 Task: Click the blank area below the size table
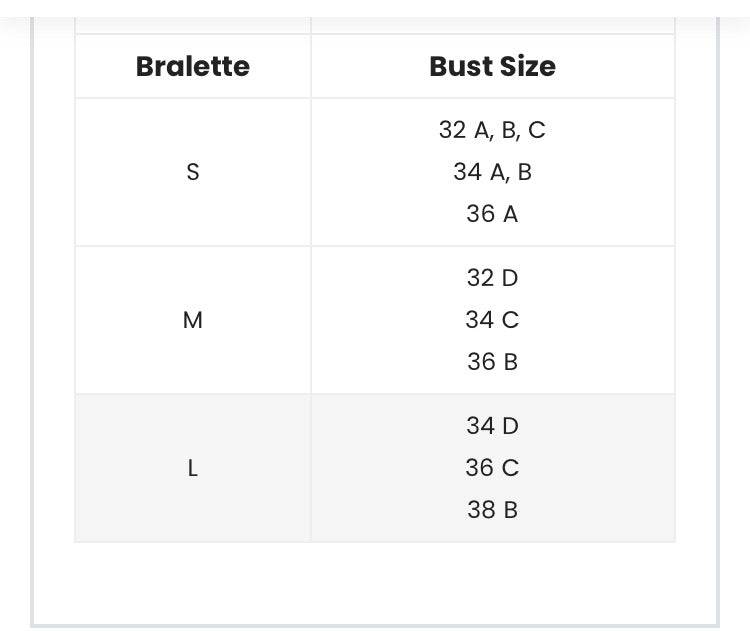(375, 580)
